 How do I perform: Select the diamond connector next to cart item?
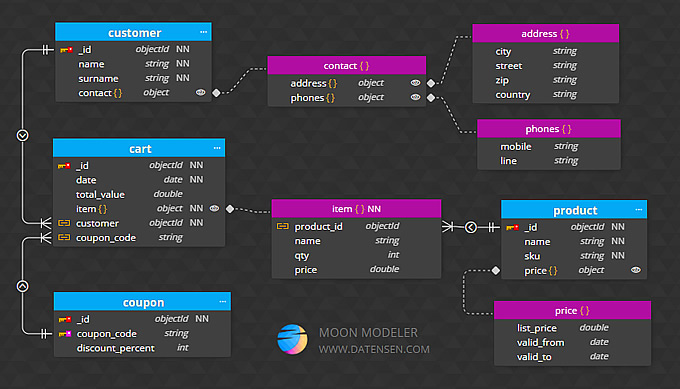[x=230, y=209]
